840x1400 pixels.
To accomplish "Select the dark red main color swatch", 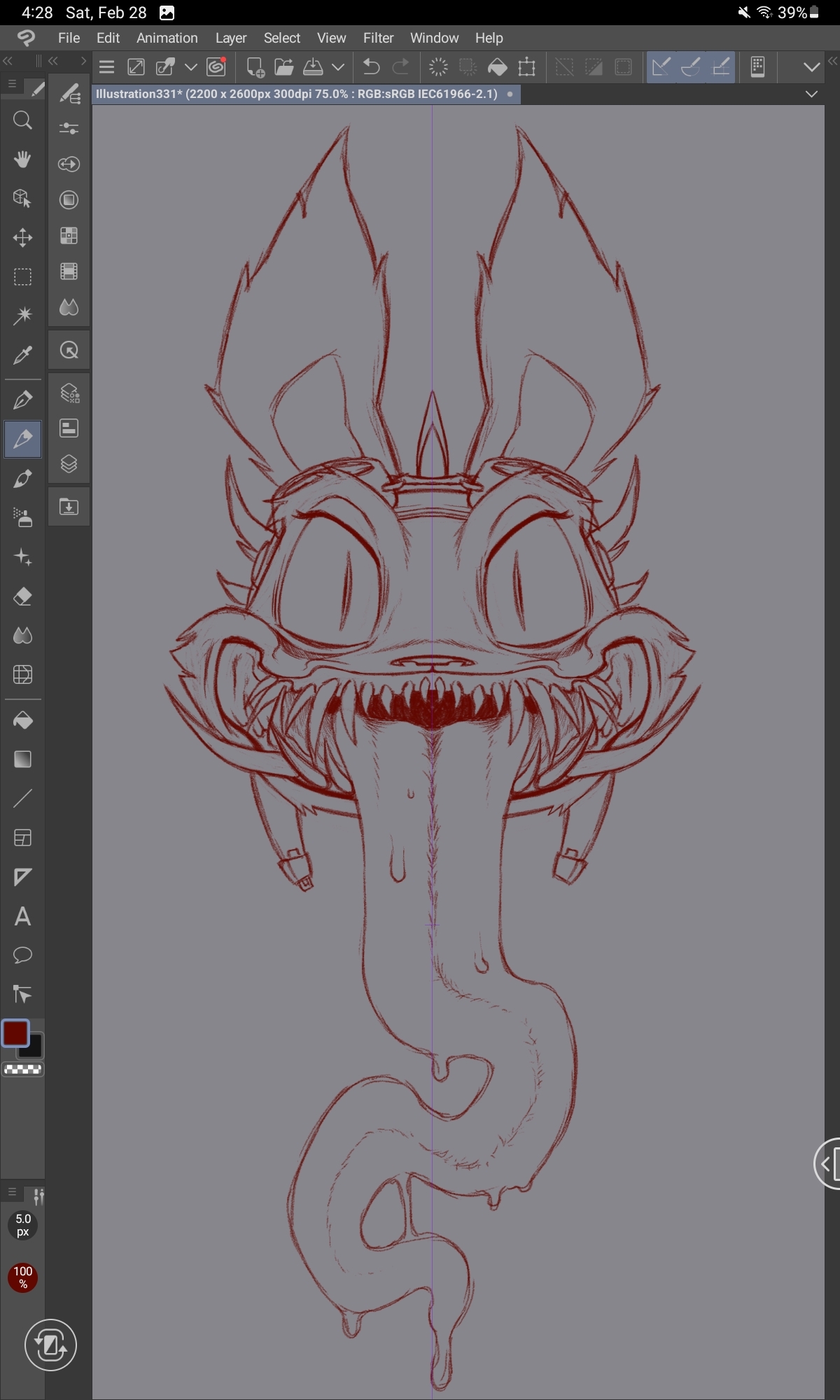I will 15,1032.
